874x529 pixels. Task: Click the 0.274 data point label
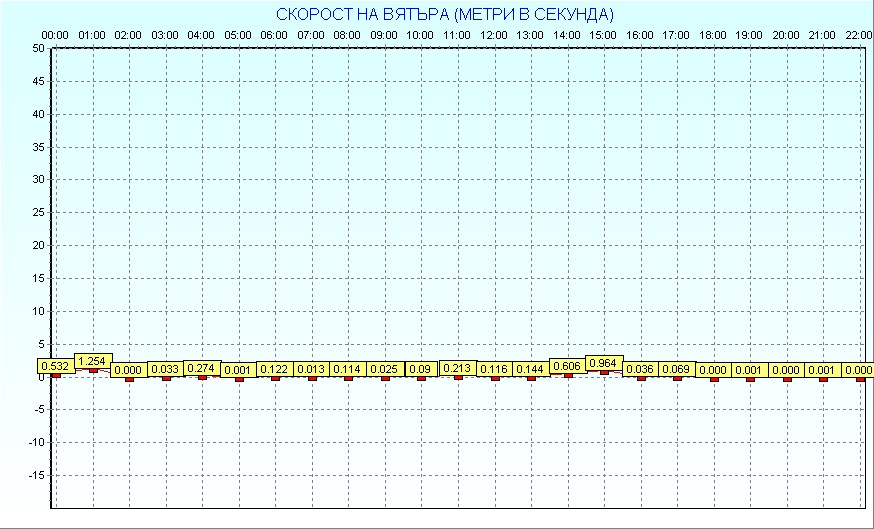click(x=202, y=369)
